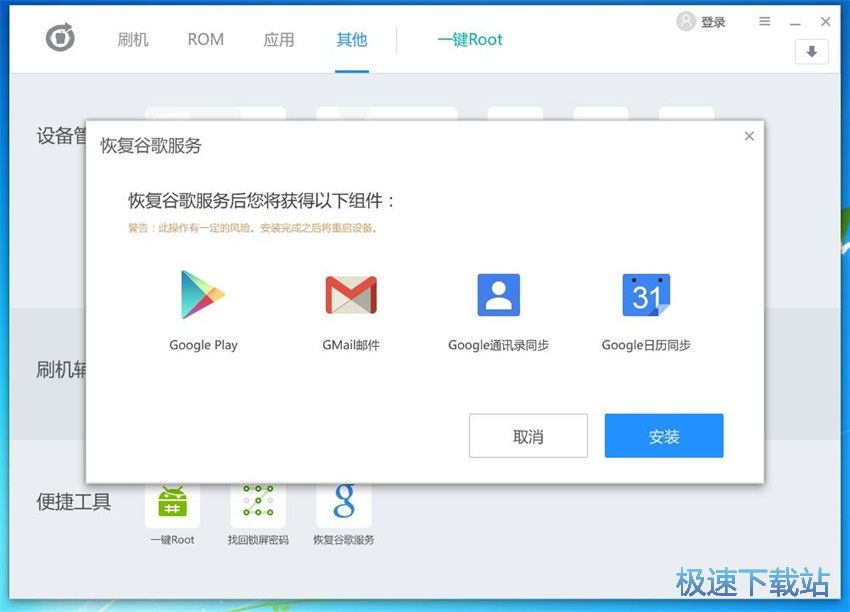Click the 恢复谷歌服务 dialog title

coord(151,146)
